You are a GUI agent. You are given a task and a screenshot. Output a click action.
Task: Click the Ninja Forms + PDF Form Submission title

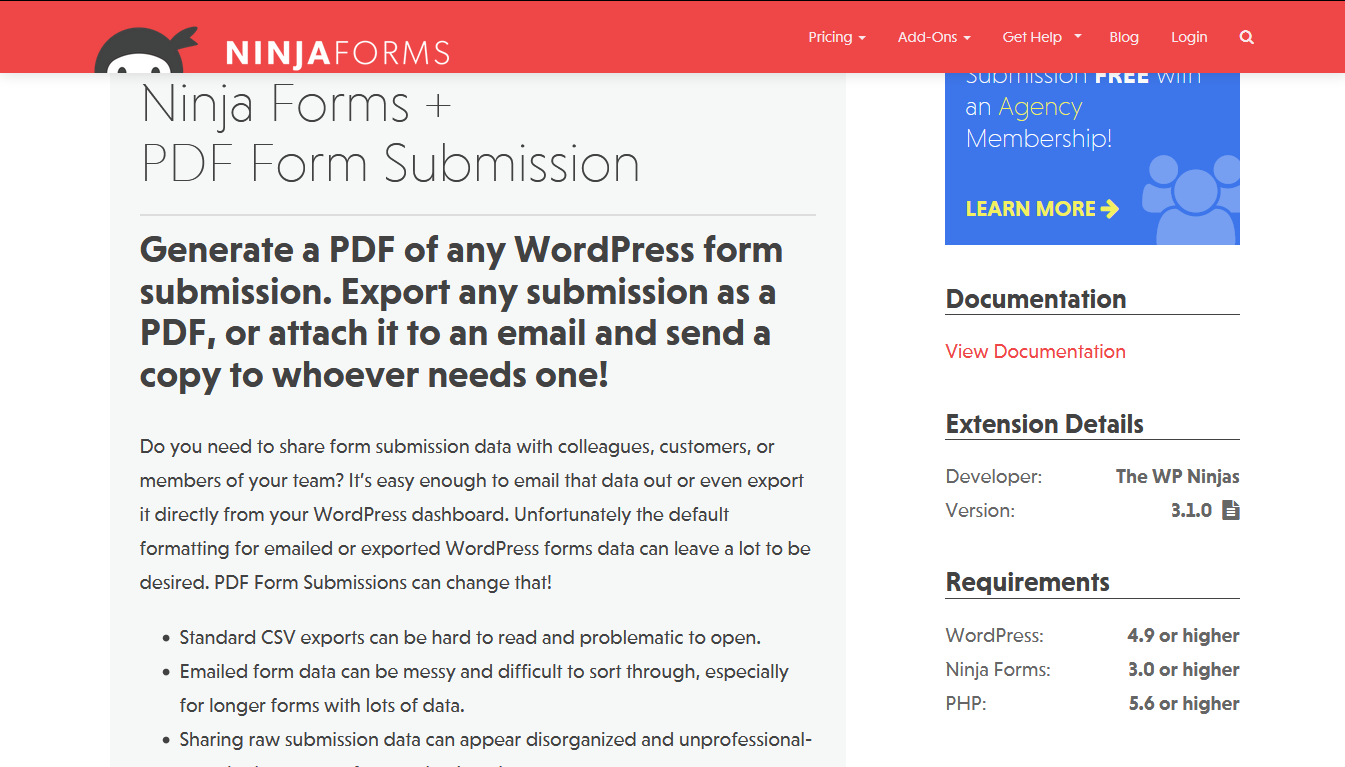coord(390,134)
